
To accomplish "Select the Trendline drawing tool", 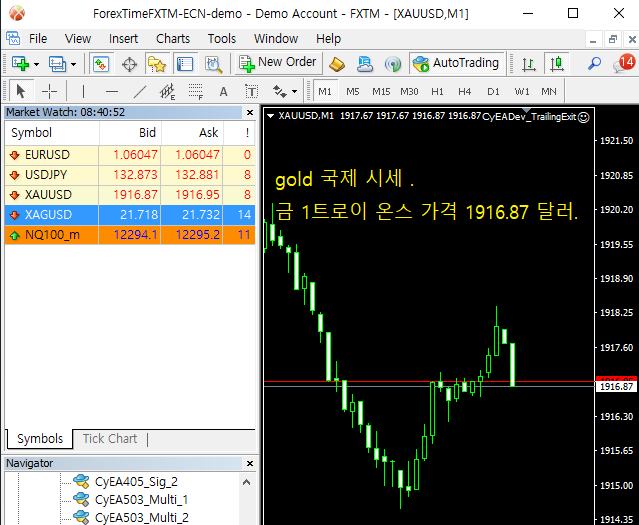I will pos(140,91).
